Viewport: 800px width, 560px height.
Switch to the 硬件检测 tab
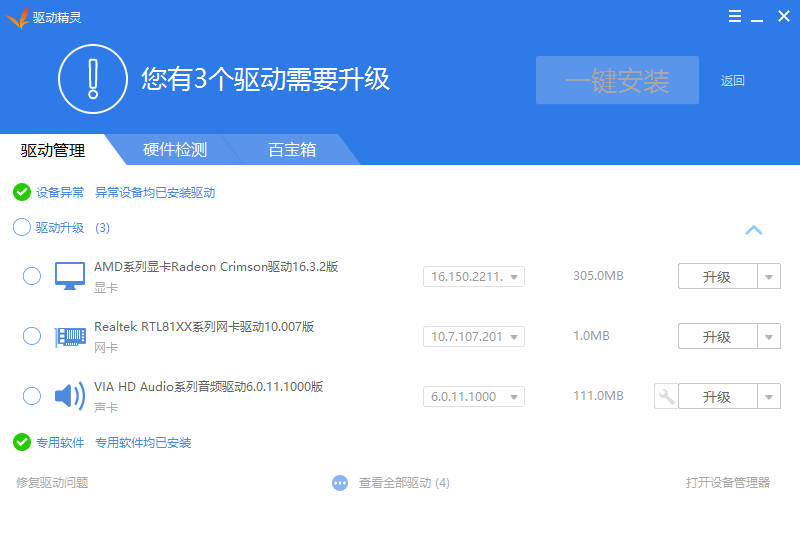tap(175, 149)
